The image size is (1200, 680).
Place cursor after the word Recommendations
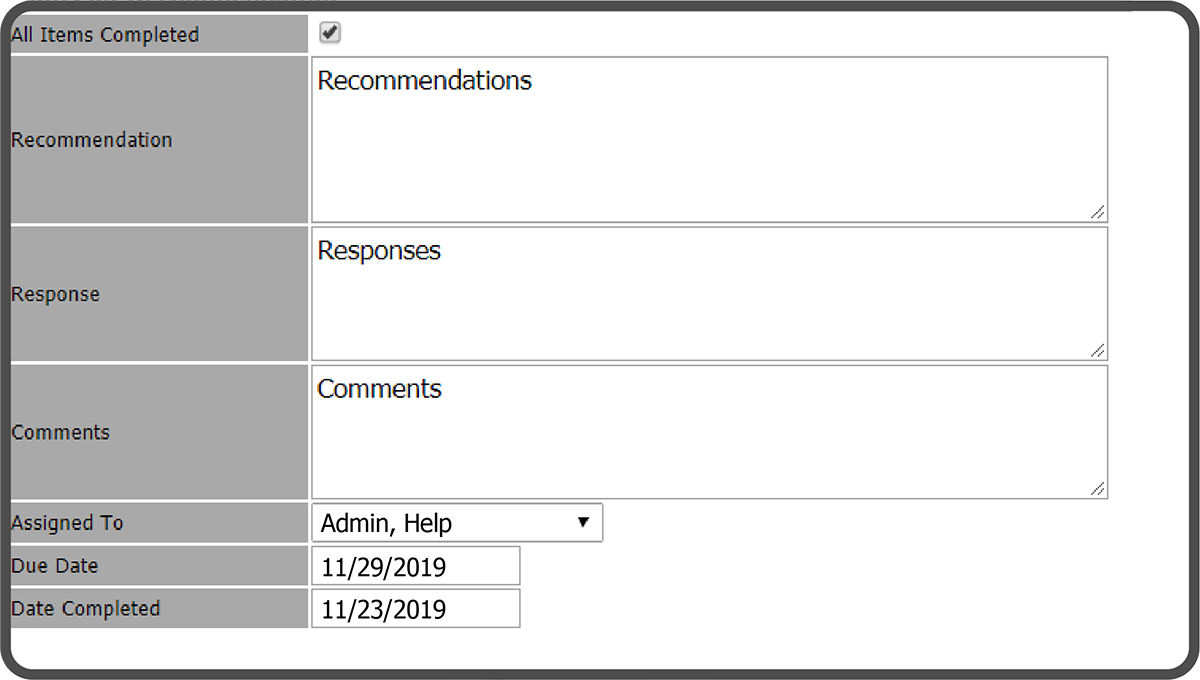click(x=534, y=81)
